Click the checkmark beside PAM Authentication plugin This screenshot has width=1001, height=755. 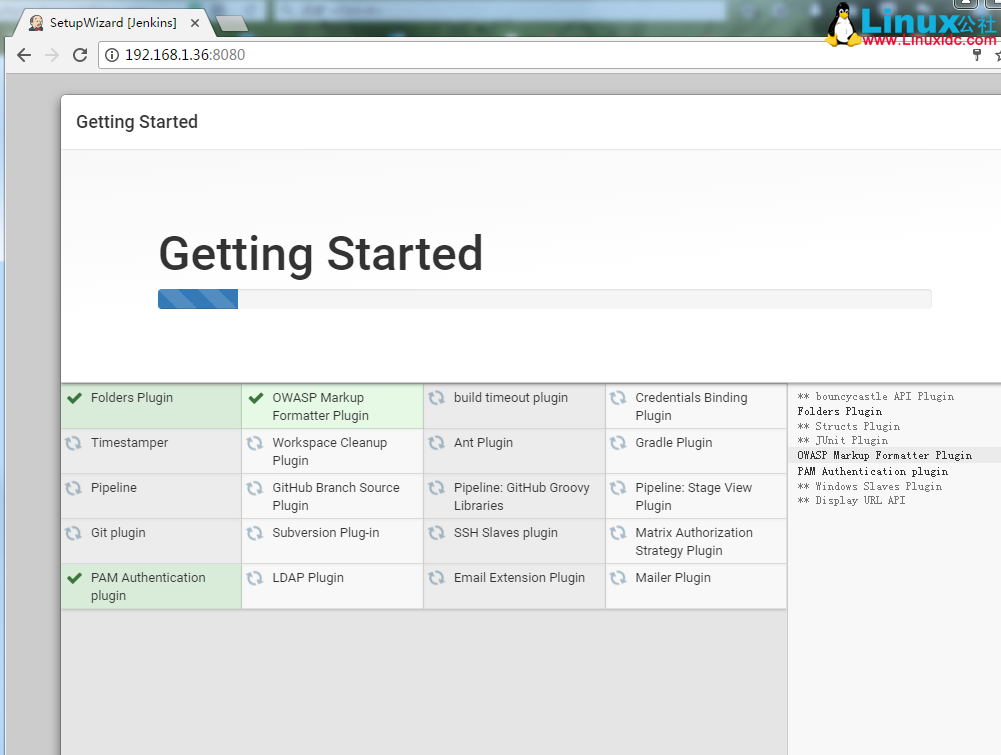pos(74,577)
